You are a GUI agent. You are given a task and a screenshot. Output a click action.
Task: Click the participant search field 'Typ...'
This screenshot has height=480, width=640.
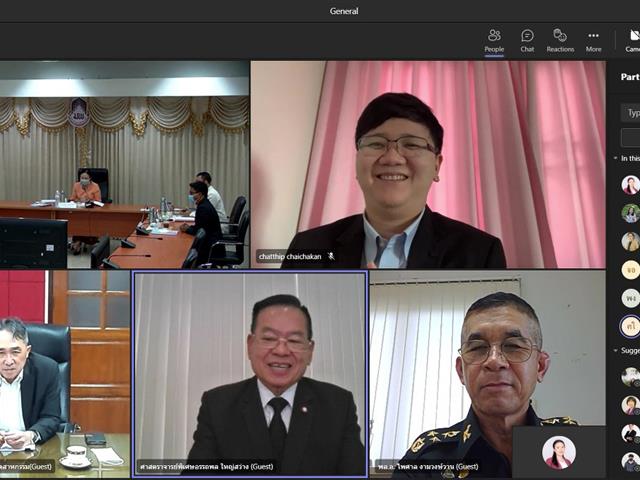click(x=631, y=112)
